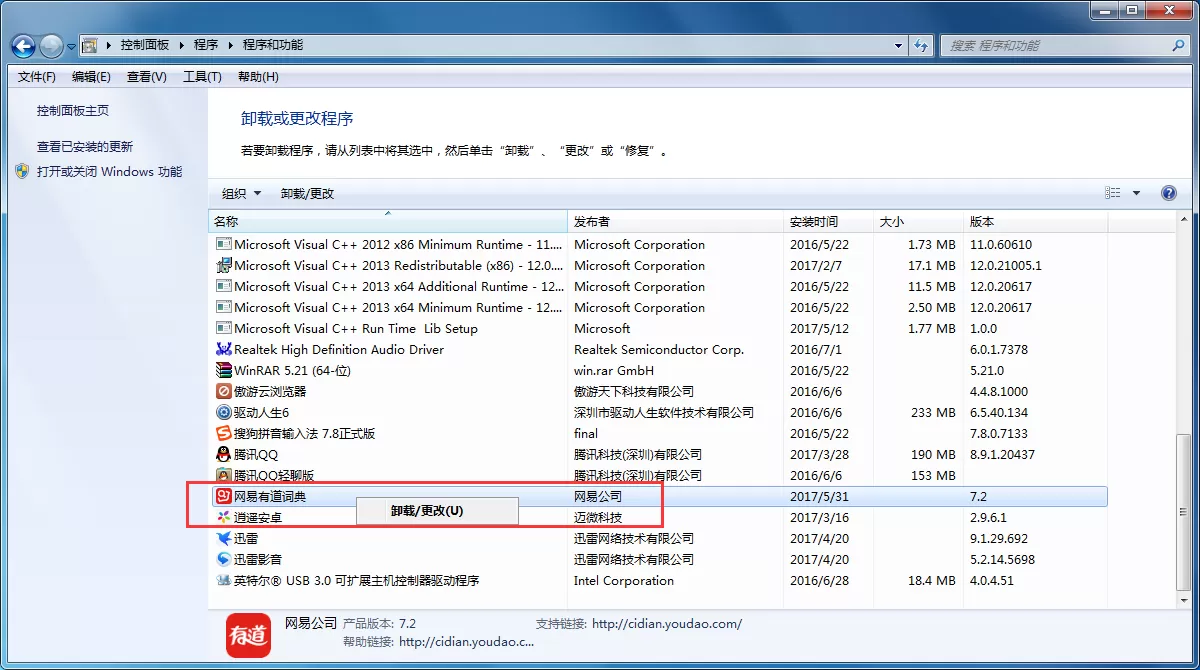The width and height of the screenshot is (1200, 670).
Task: Click the WinRAR 5.21 program icon
Action: pos(224,371)
